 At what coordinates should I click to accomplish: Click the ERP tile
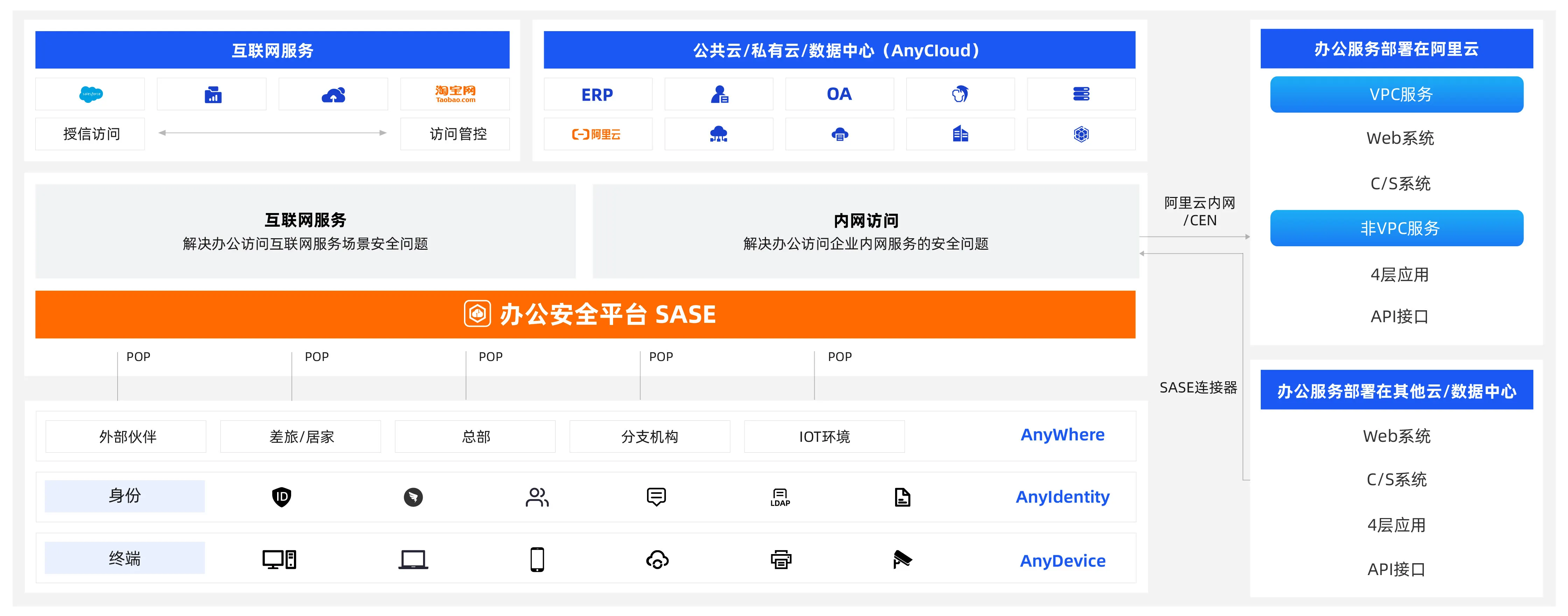[x=597, y=94]
